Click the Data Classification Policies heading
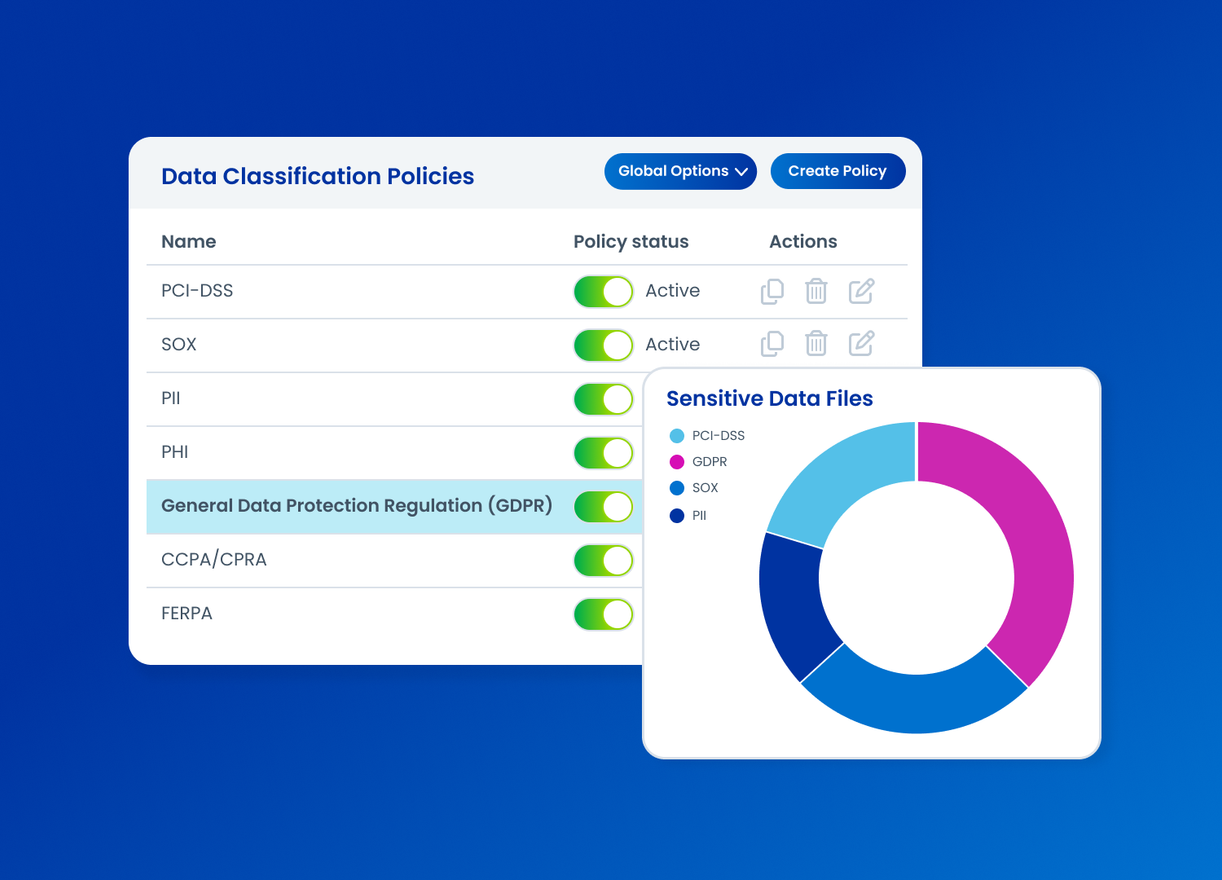This screenshot has width=1222, height=880. 318,176
